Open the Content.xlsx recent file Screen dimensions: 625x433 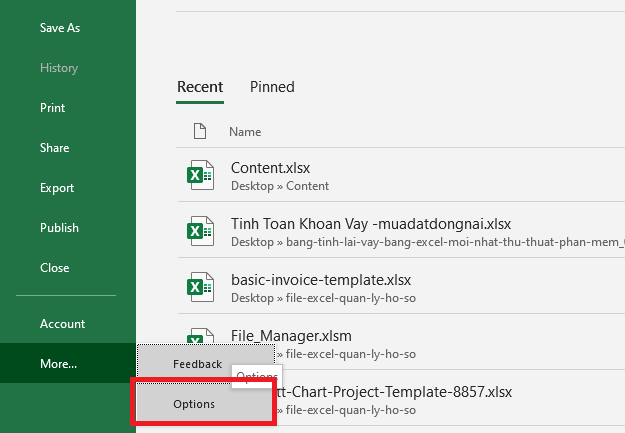pos(401,175)
